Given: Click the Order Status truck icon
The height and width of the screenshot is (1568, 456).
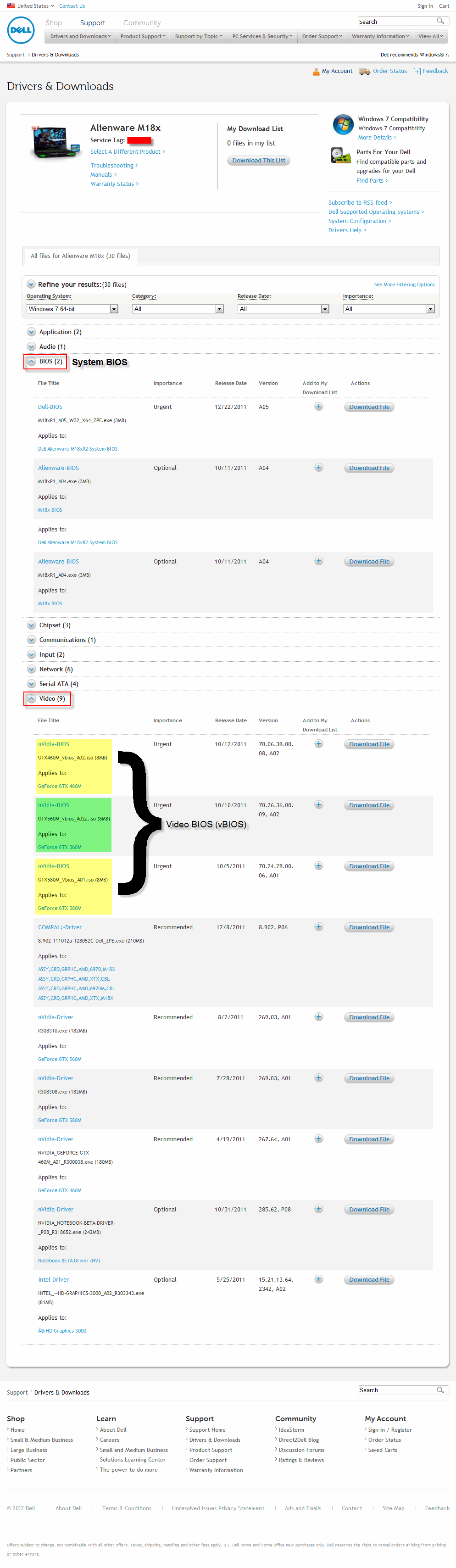Looking at the screenshot, I should (365, 71).
